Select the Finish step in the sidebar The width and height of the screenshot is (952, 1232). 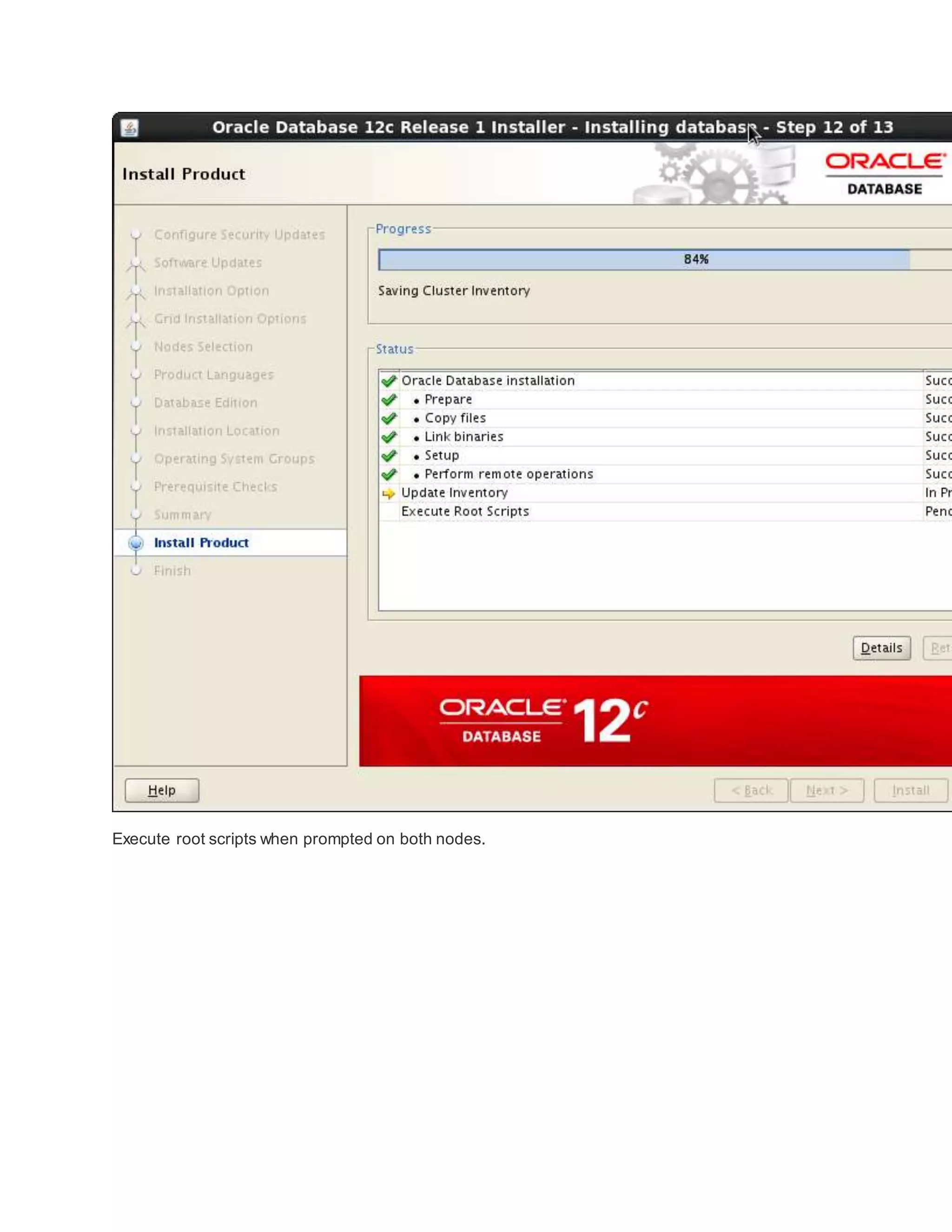[172, 571]
